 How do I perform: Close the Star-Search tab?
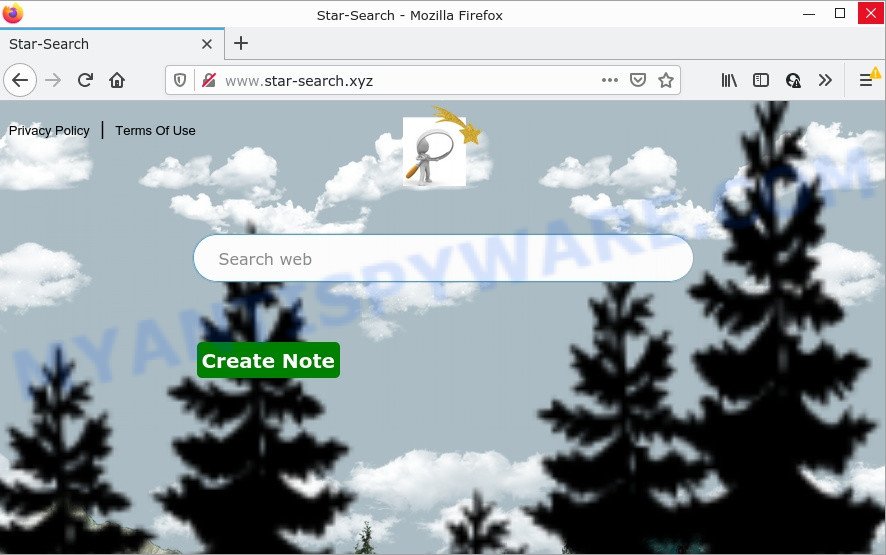pos(207,44)
